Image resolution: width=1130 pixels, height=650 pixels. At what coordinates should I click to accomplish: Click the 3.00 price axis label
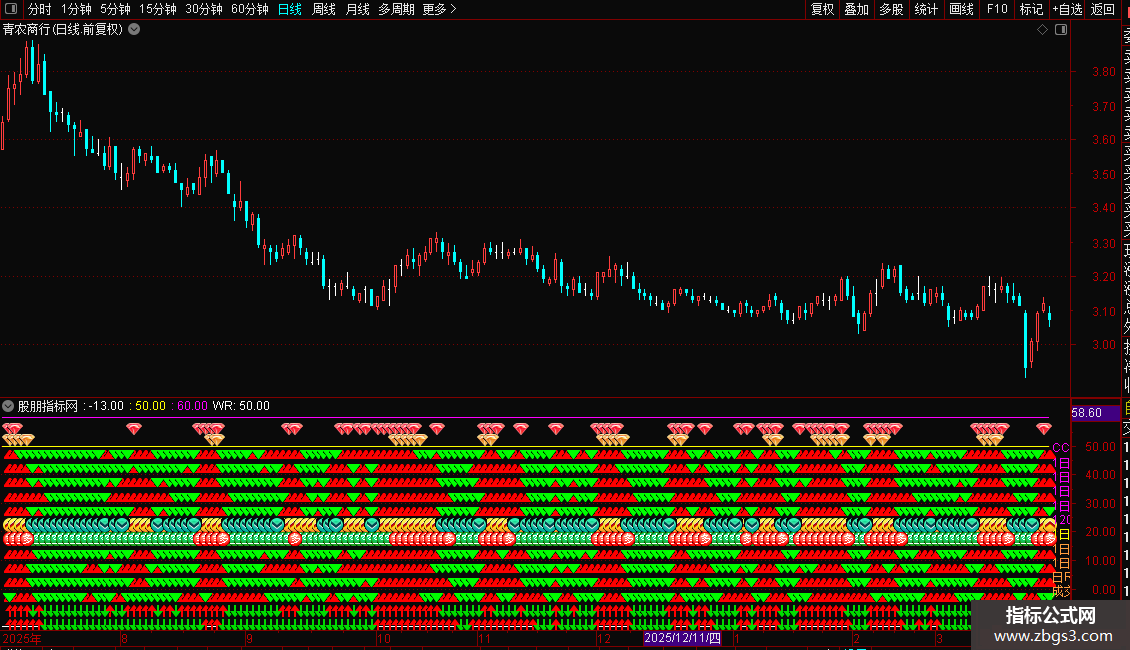[1103, 344]
